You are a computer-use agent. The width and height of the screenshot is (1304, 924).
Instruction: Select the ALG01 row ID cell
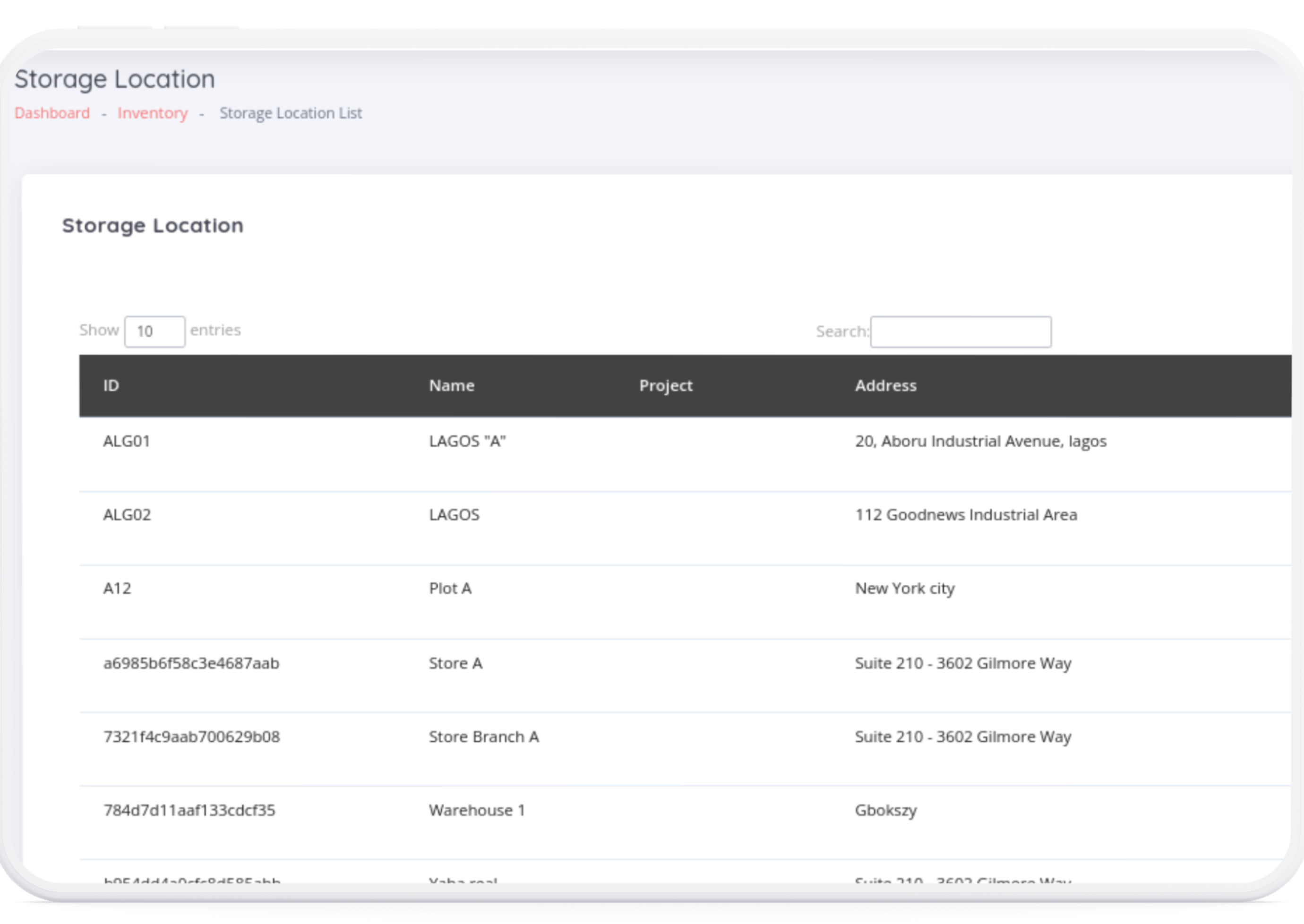pos(126,442)
